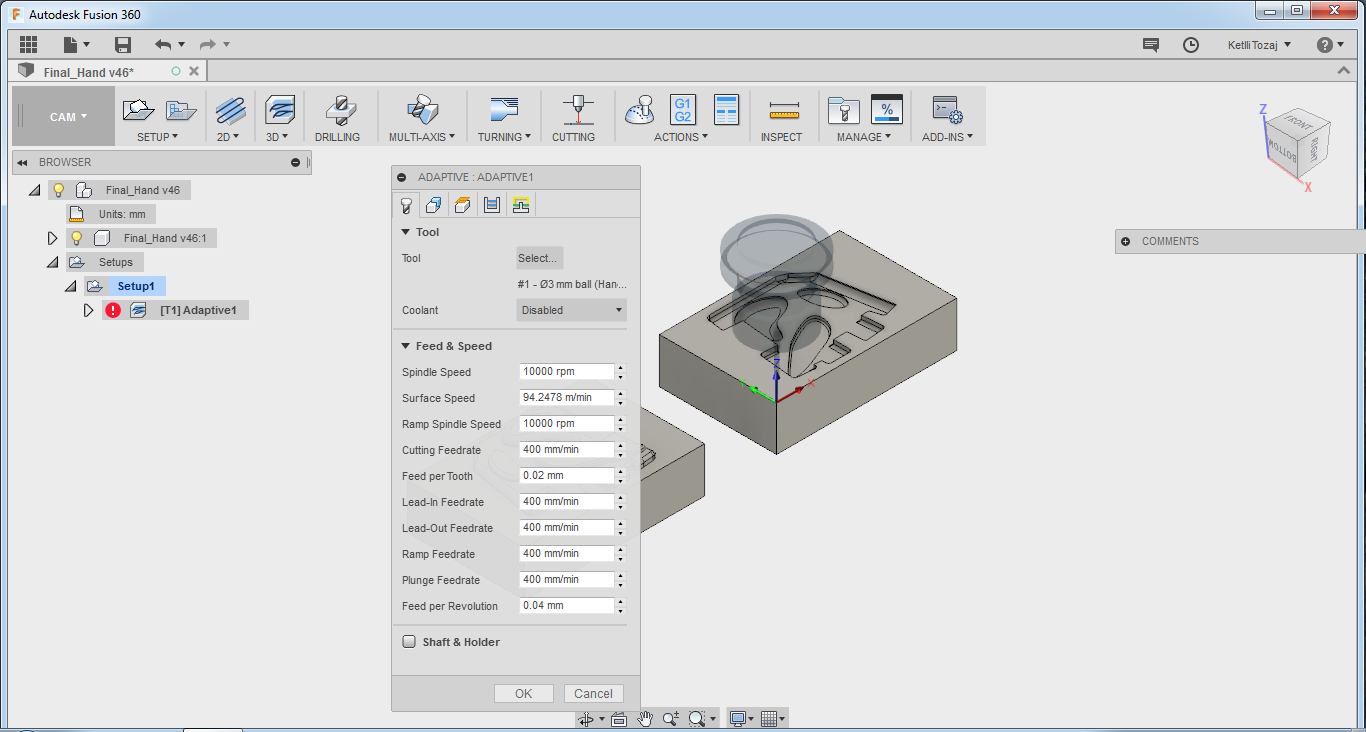Collapse the Setups tree node
The width and height of the screenshot is (1366, 732).
pos(53,262)
